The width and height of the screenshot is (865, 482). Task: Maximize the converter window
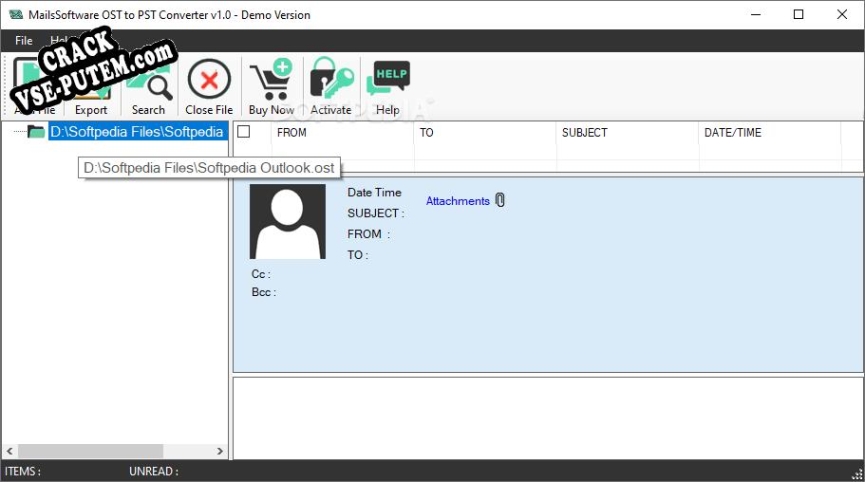point(798,14)
